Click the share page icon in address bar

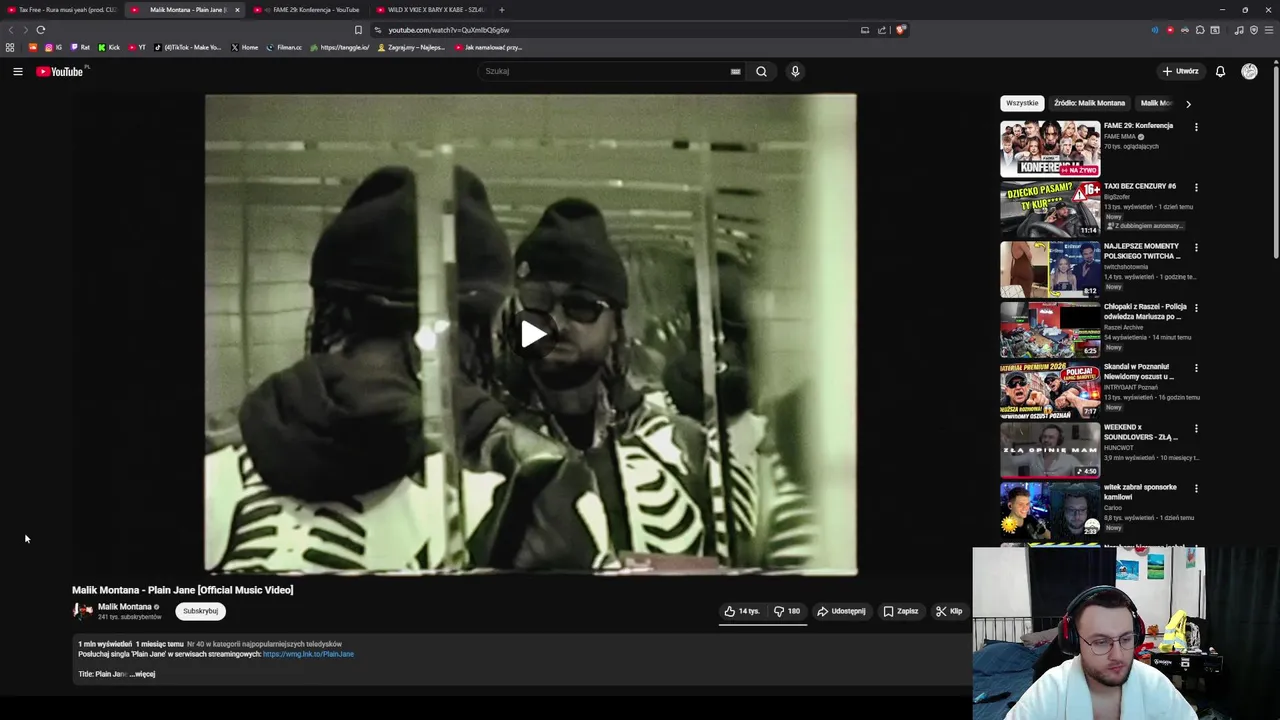tap(882, 30)
